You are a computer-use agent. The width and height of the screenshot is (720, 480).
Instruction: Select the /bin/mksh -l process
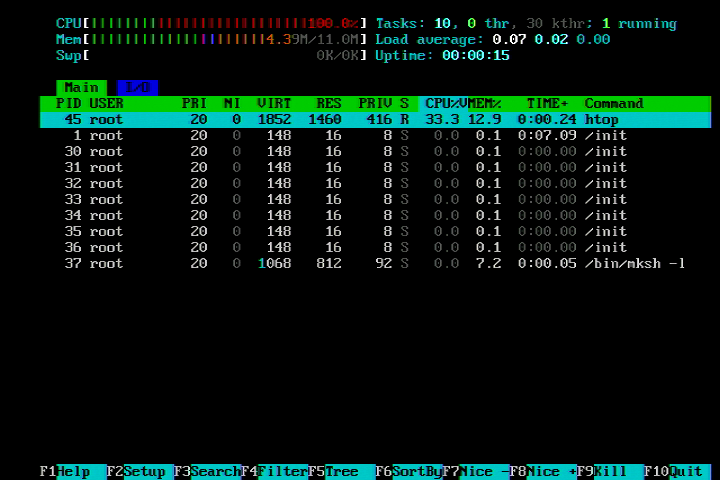coord(375,264)
